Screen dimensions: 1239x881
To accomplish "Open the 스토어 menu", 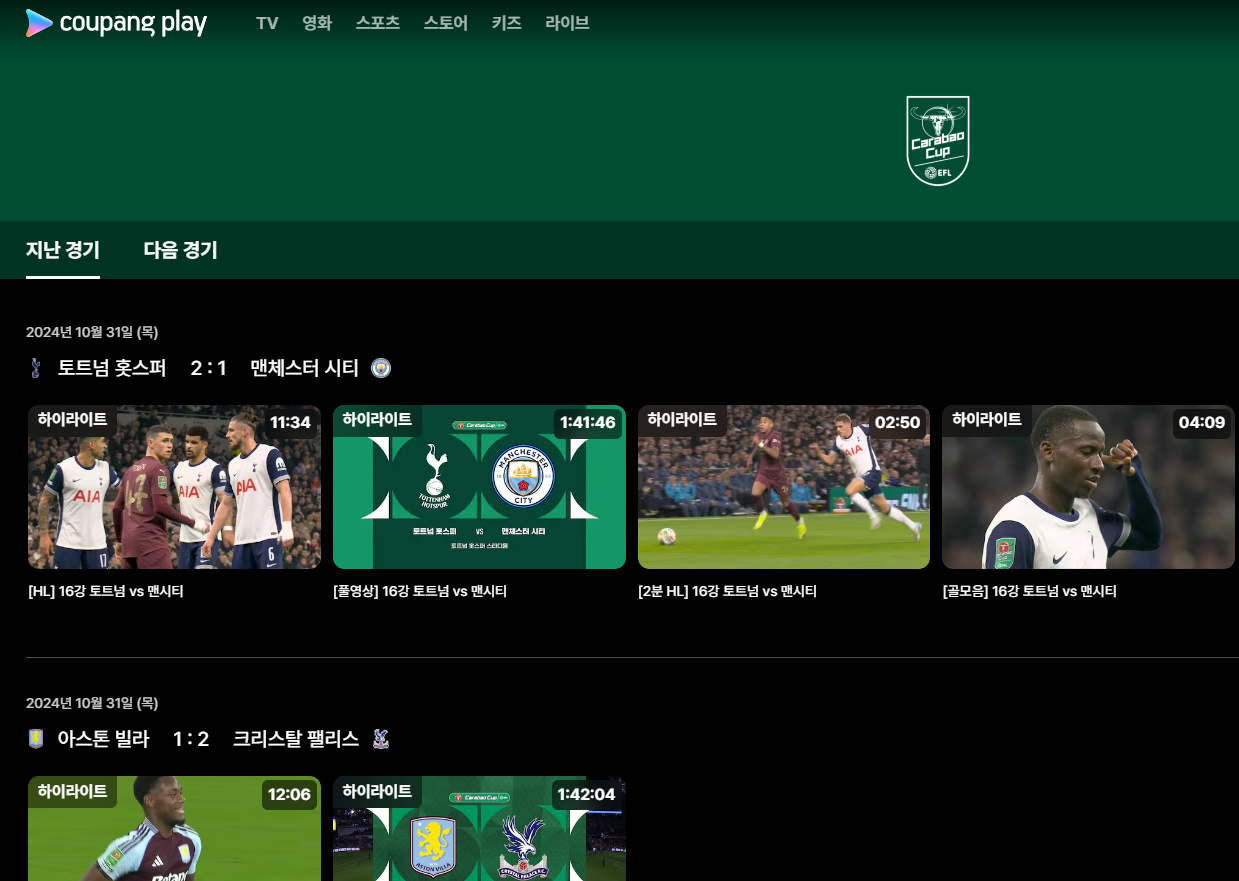I will pos(446,23).
